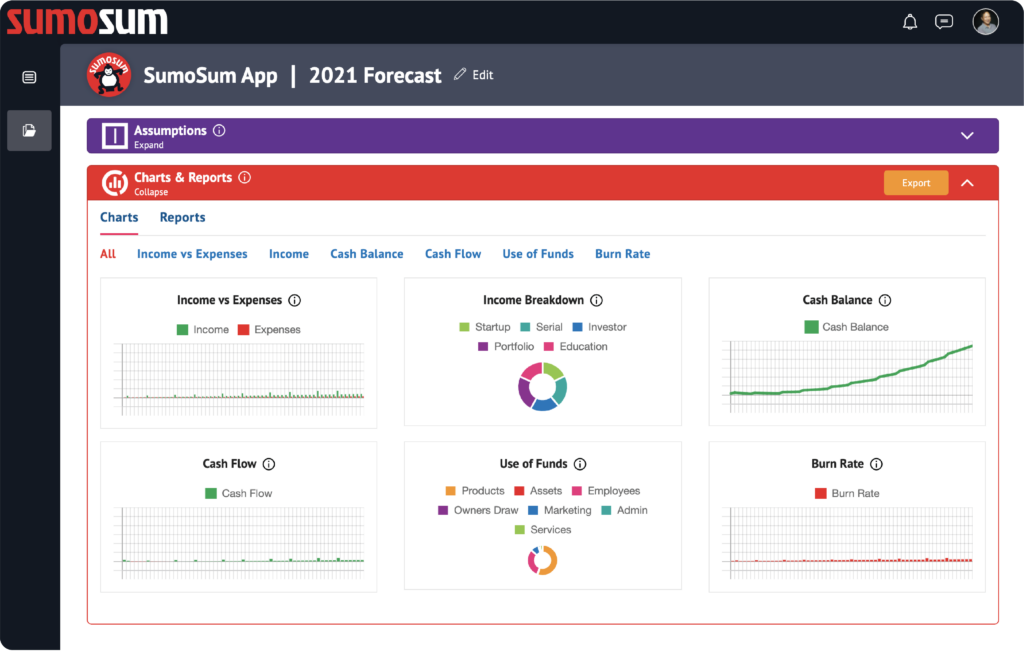Select the Use of Funds filter

click(x=537, y=254)
